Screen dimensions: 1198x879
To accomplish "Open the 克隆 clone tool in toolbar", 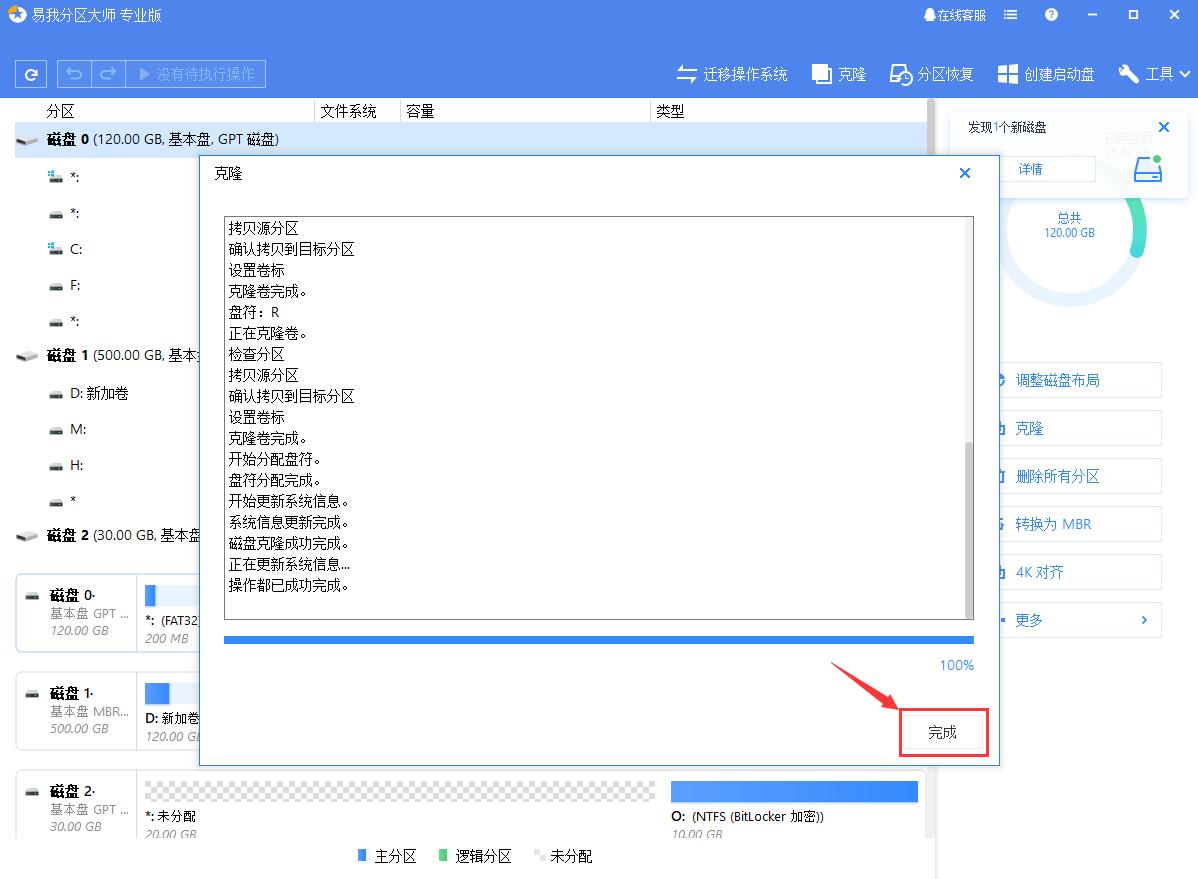I will click(838, 73).
